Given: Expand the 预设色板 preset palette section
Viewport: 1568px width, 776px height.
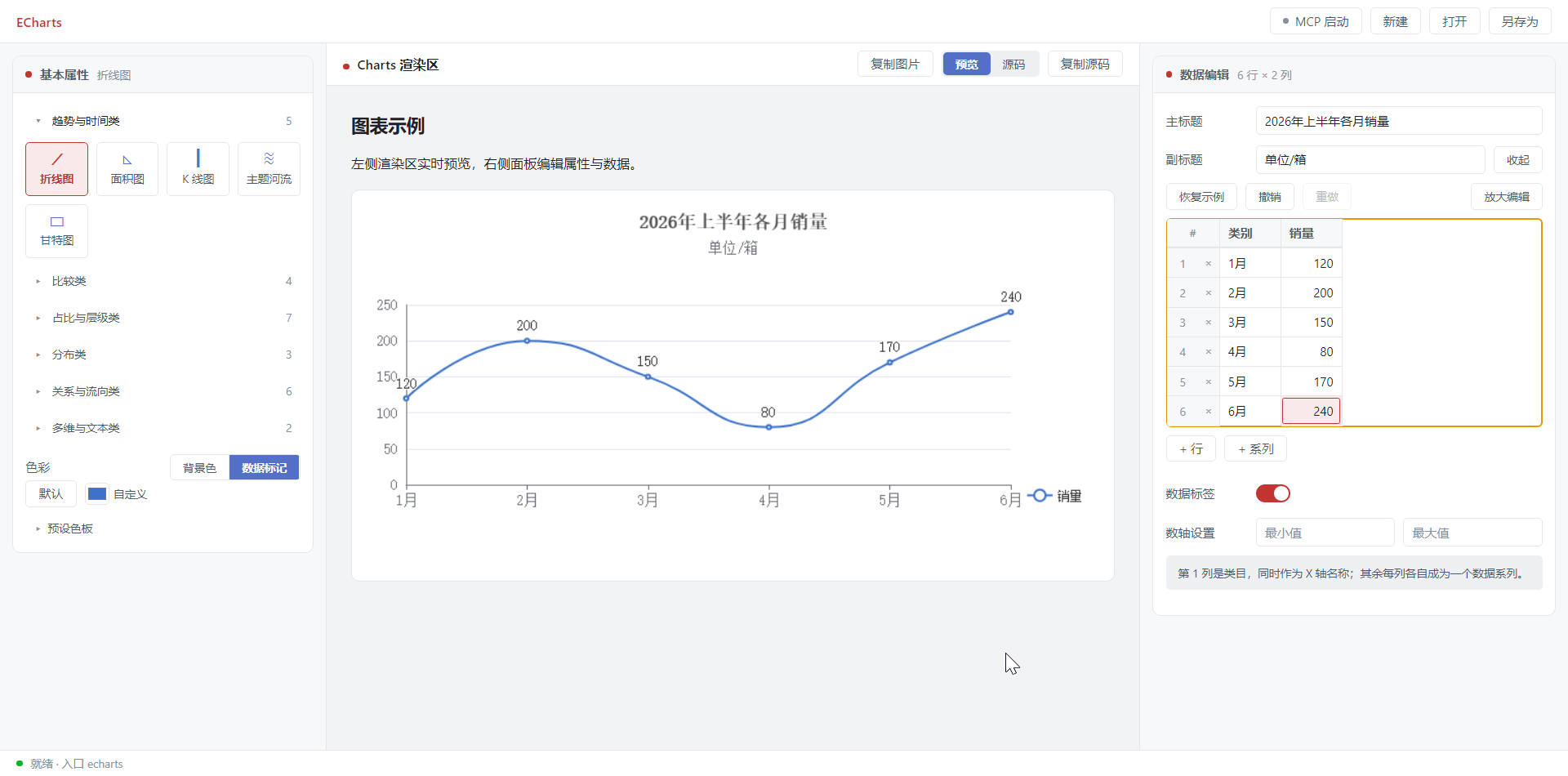Looking at the screenshot, I should tap(65, 528).
